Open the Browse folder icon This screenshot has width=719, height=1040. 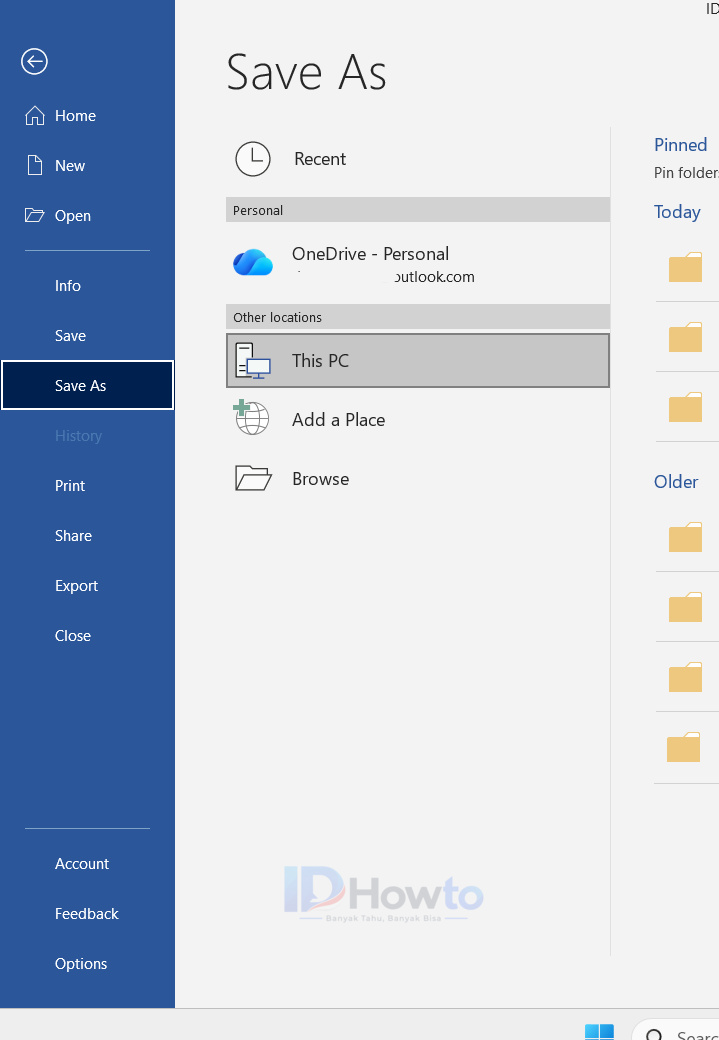[253, 478]
